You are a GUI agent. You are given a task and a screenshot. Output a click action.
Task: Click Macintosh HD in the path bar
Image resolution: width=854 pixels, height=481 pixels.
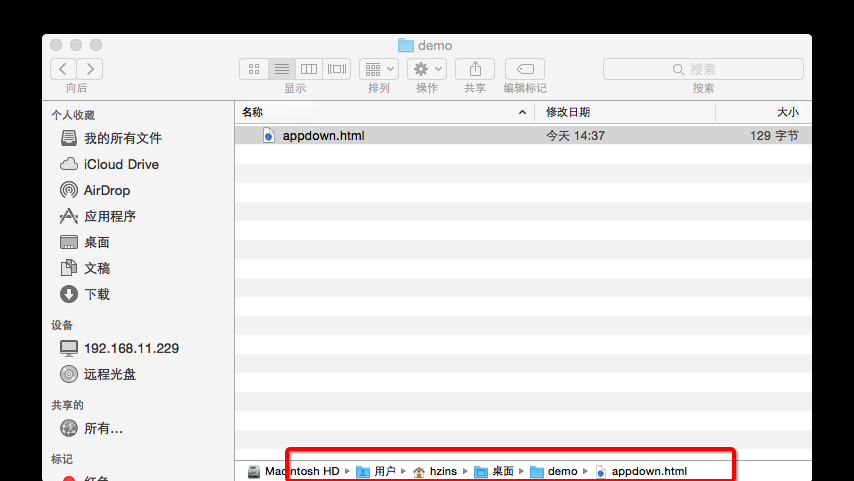tap(293, 471)
